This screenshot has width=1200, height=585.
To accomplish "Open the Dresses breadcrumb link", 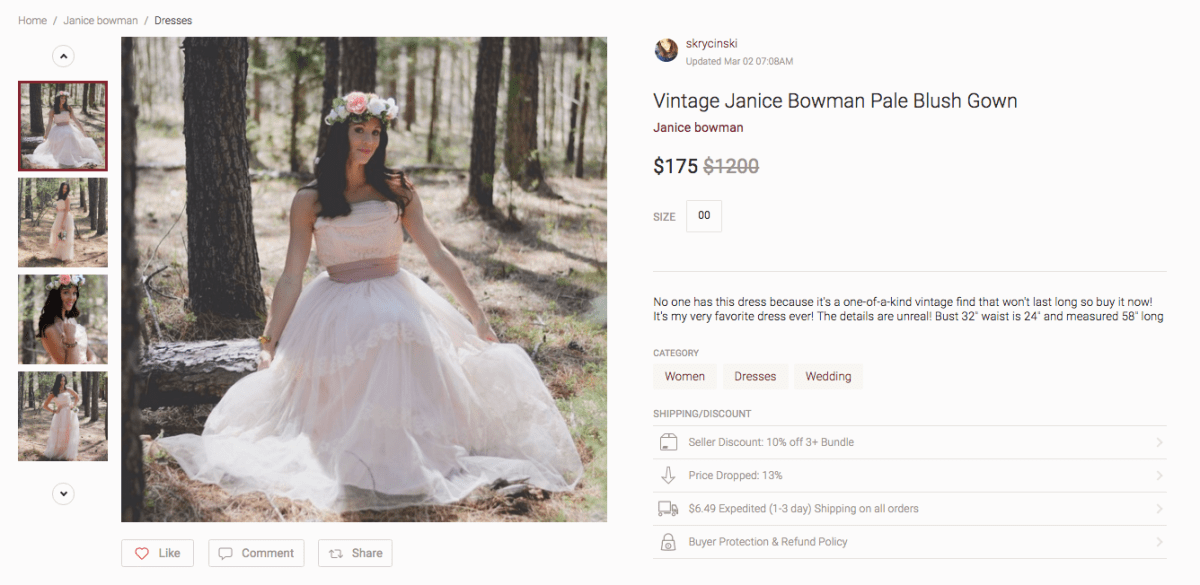I will point(173,20).
